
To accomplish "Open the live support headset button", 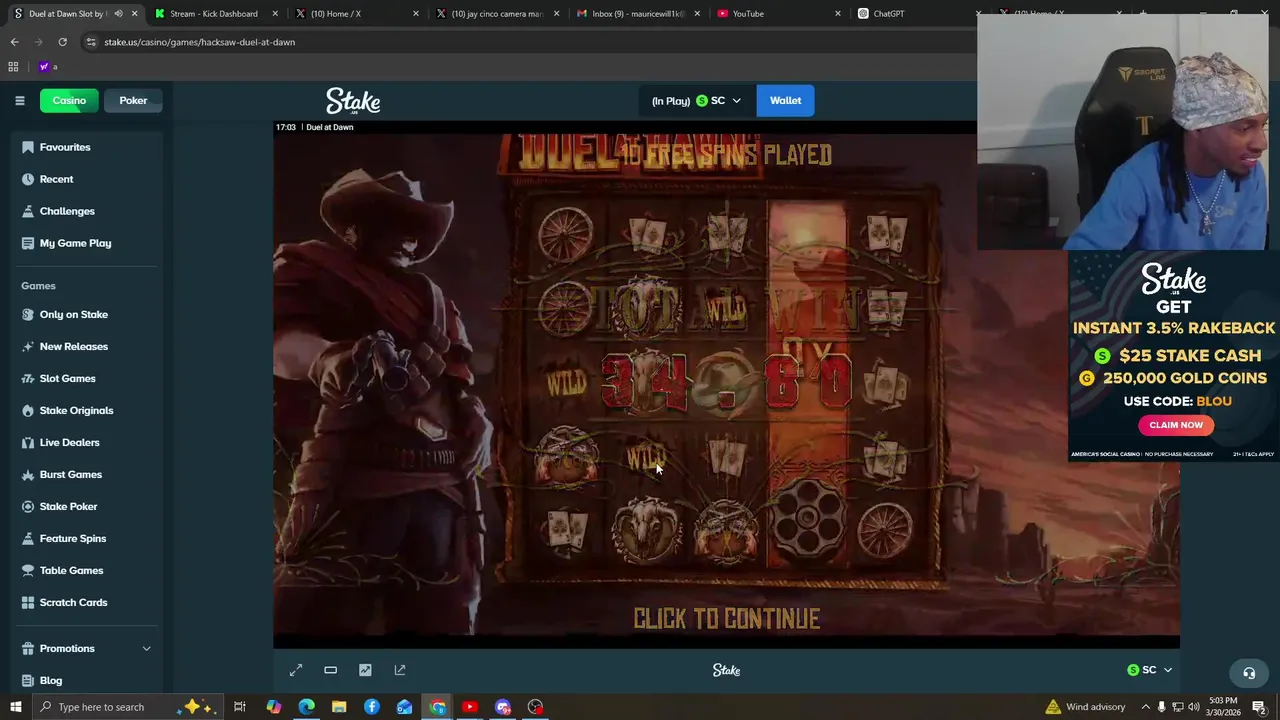I will coord(1248,673).
